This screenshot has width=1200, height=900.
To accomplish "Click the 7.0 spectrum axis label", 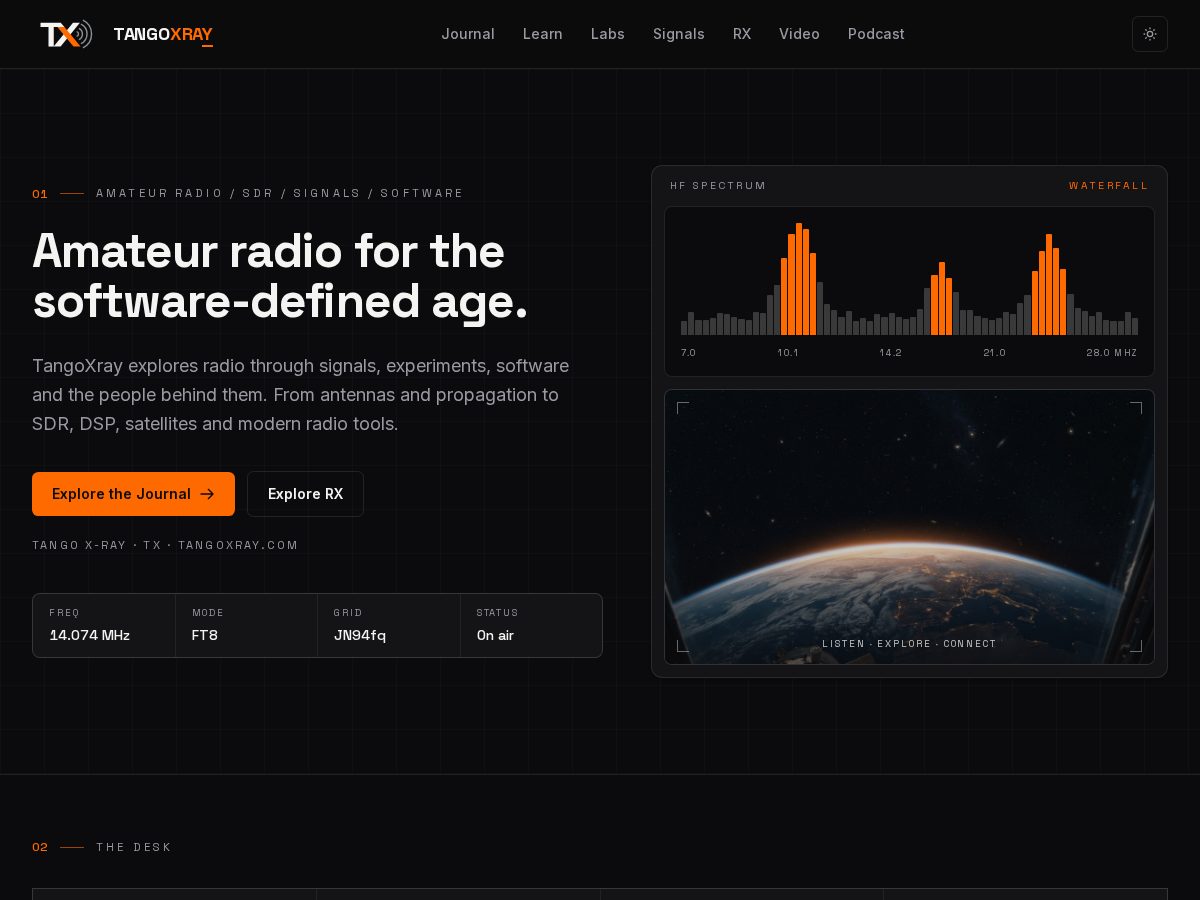I will coord(688,353).
